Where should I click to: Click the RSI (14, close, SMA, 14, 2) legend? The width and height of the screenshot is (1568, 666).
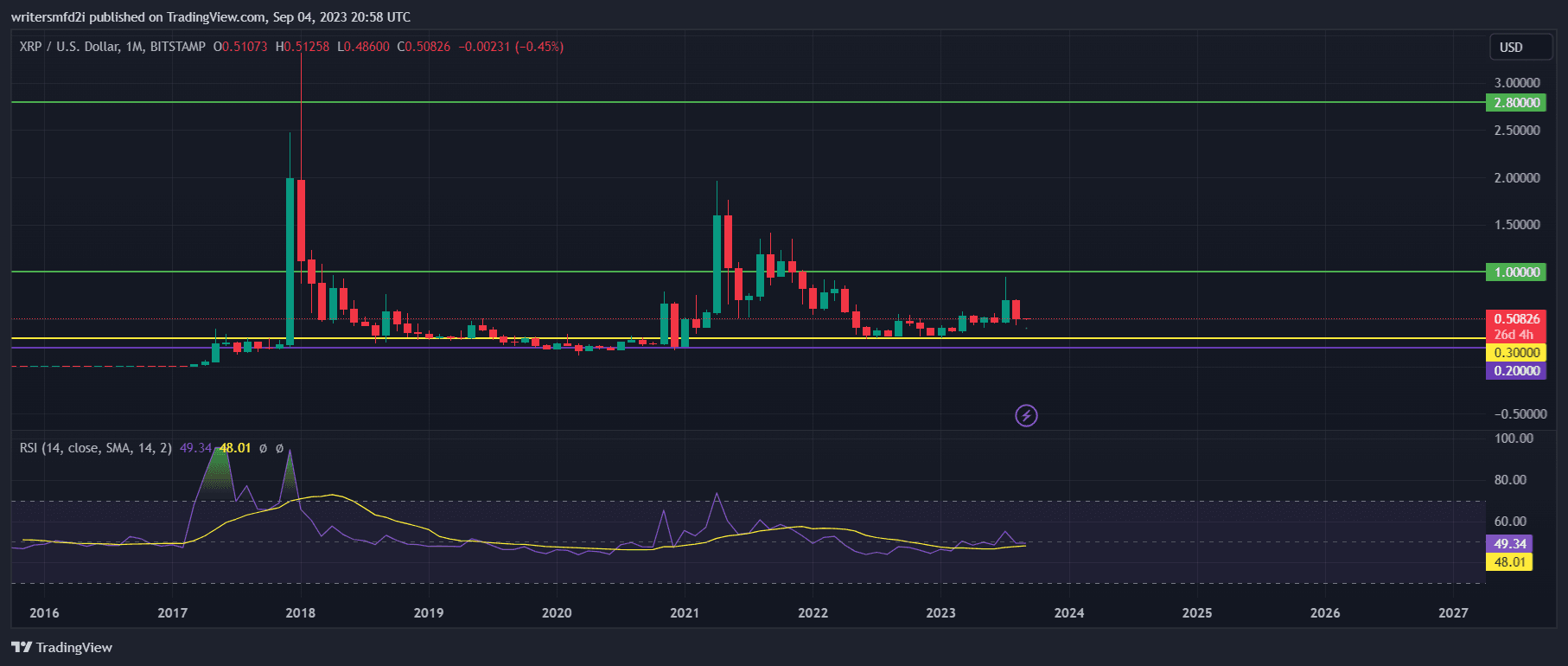point(95,448)
